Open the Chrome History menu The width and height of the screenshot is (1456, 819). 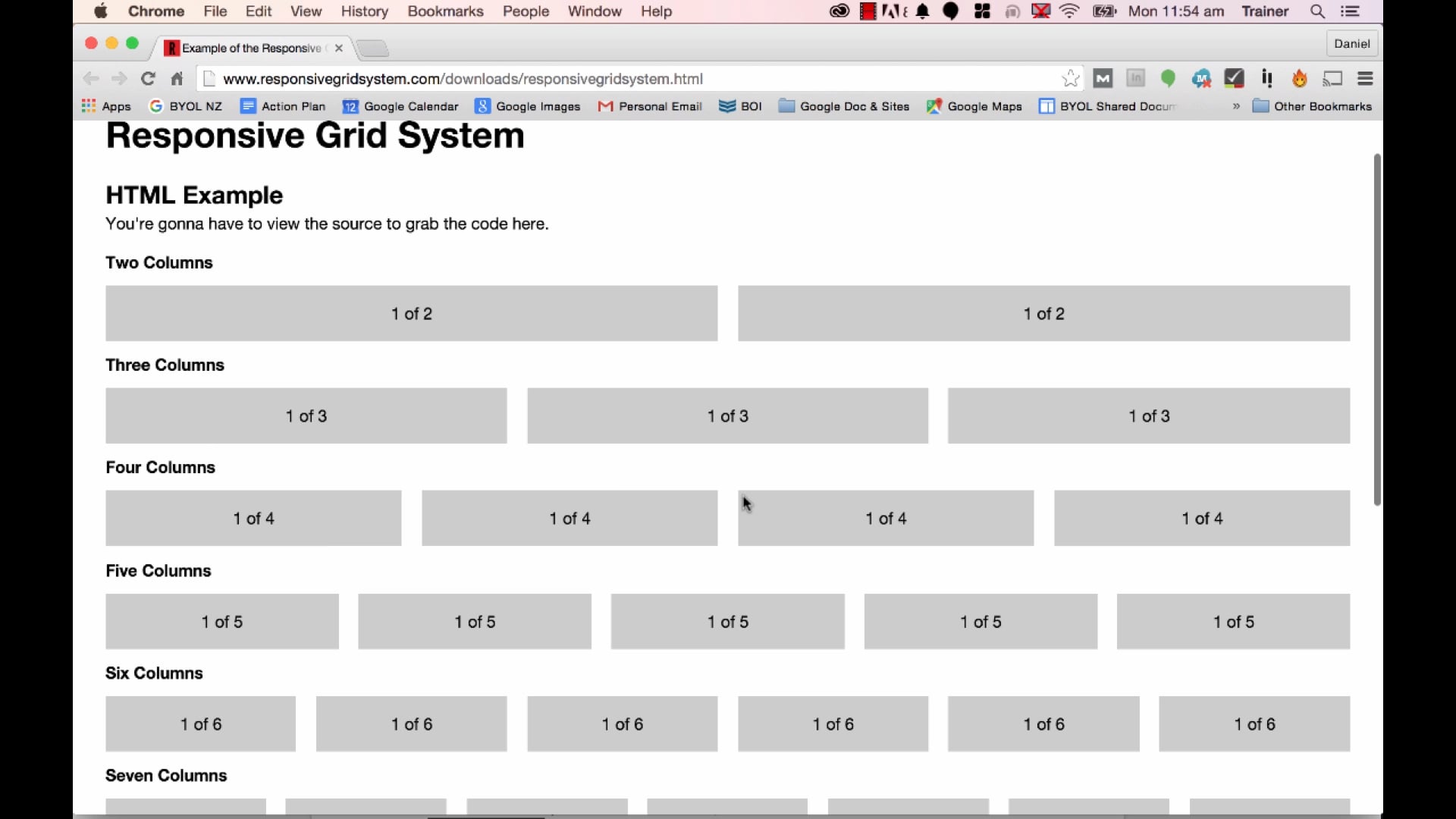pyautogui.click(x=364, y=11)
